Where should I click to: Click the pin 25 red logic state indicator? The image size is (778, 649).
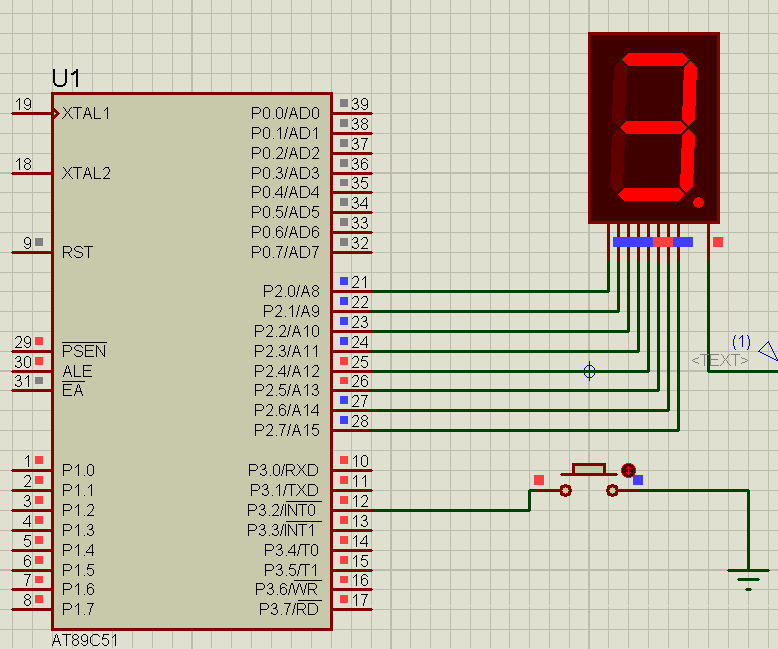tap(344, 361)
